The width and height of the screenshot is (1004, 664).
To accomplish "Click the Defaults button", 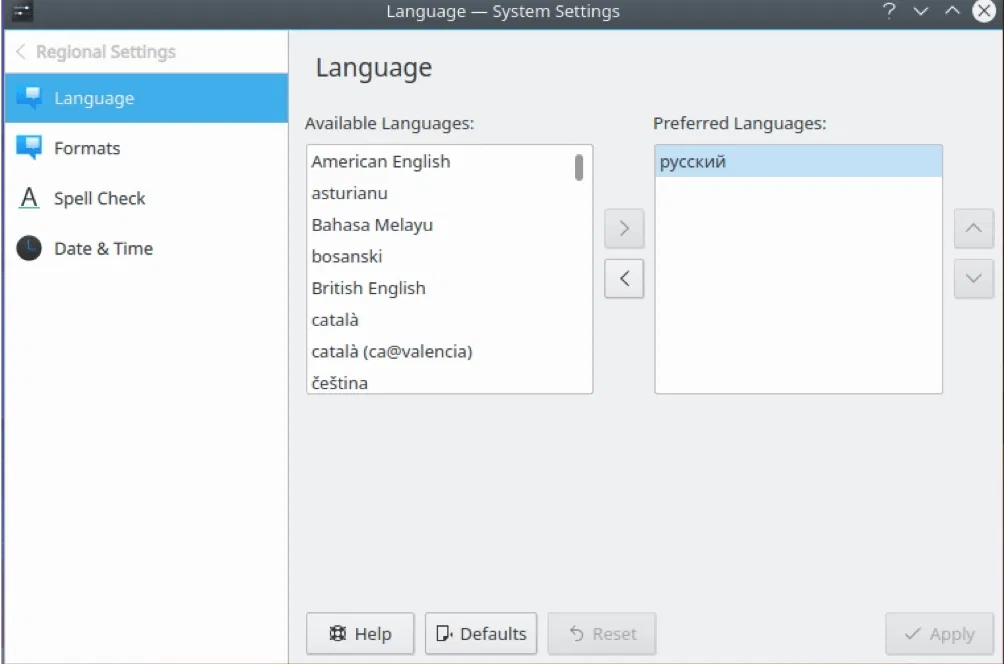I will [481, 634].
